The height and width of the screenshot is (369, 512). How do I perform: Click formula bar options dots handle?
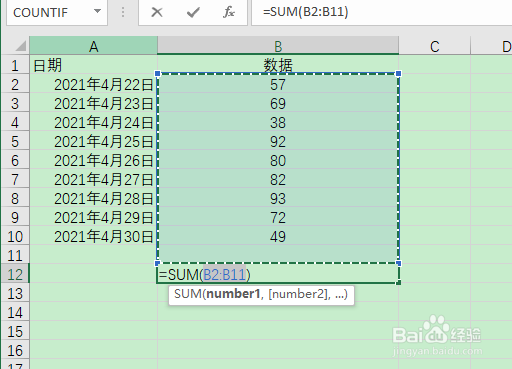pos(123,12)
